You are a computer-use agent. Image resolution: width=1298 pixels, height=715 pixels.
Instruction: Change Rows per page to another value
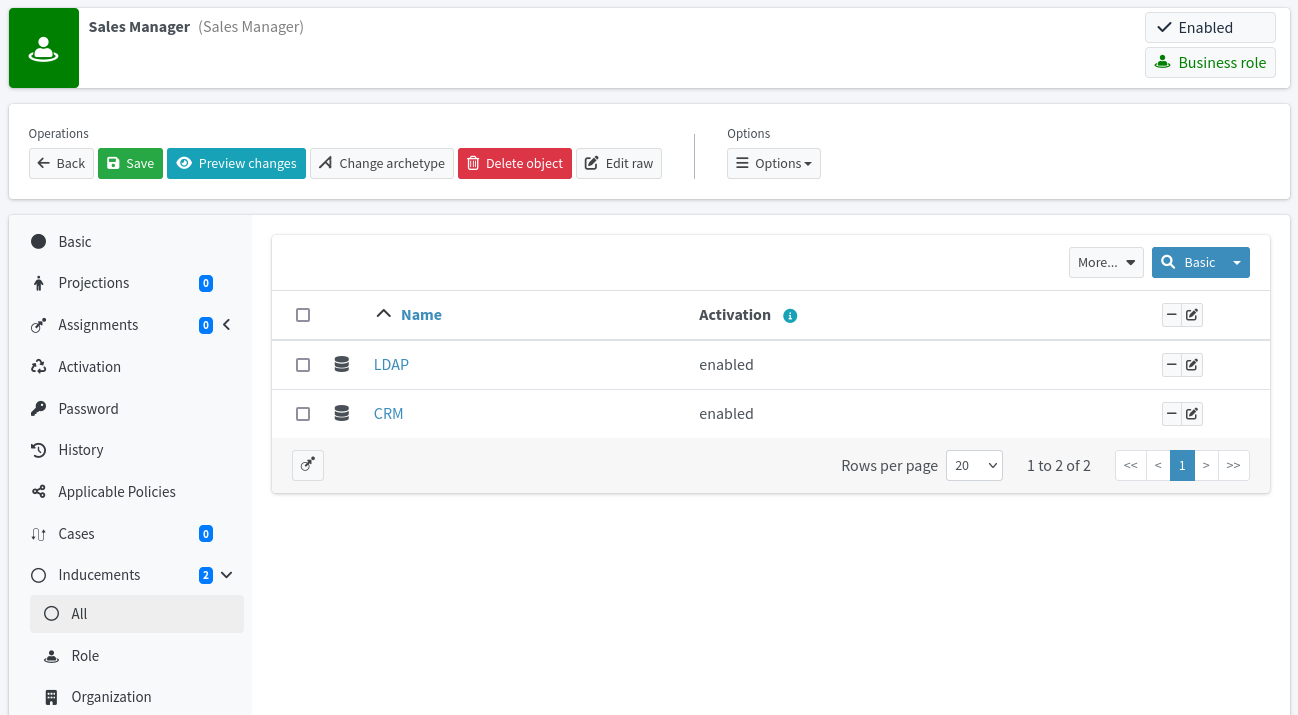[974, 465]
